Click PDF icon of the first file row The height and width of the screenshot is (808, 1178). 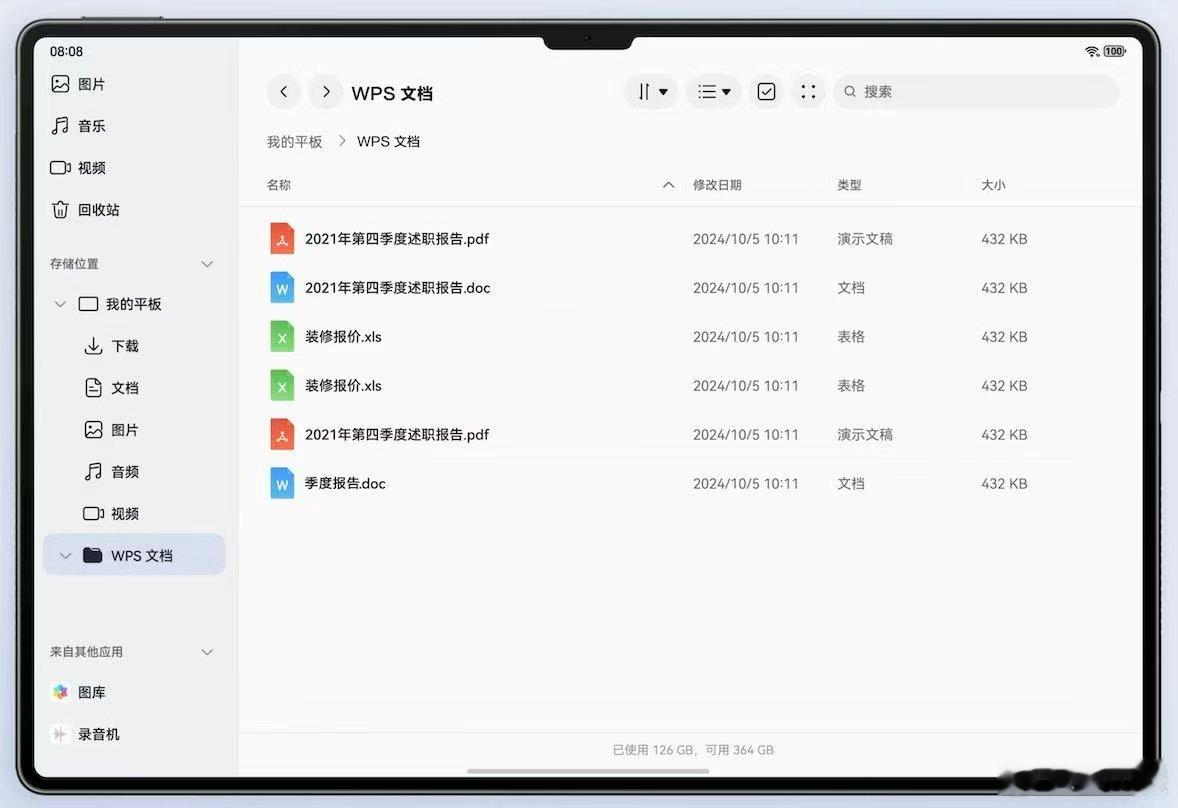point(282,239)
